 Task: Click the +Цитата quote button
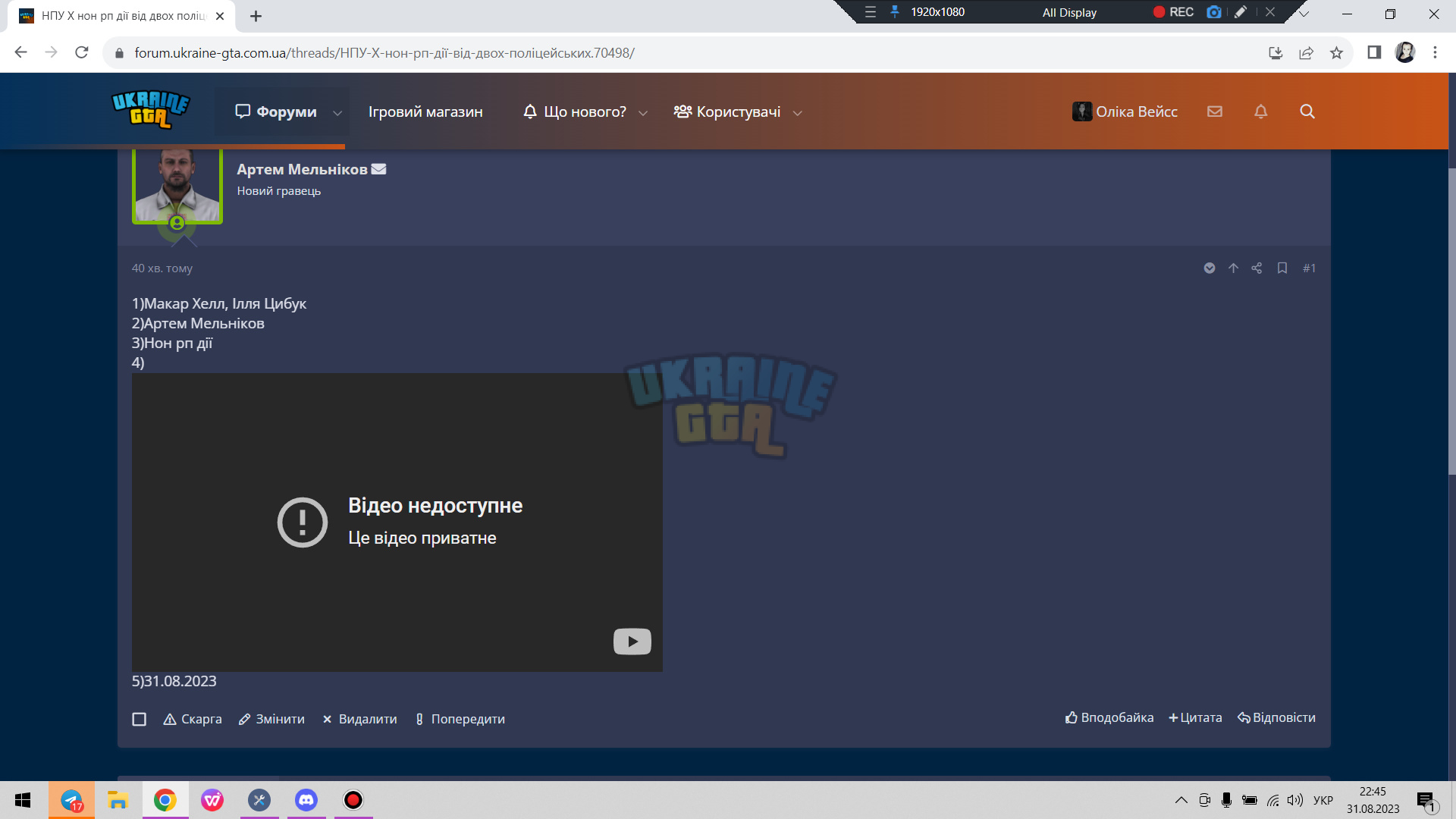(x=1196, y=717)
